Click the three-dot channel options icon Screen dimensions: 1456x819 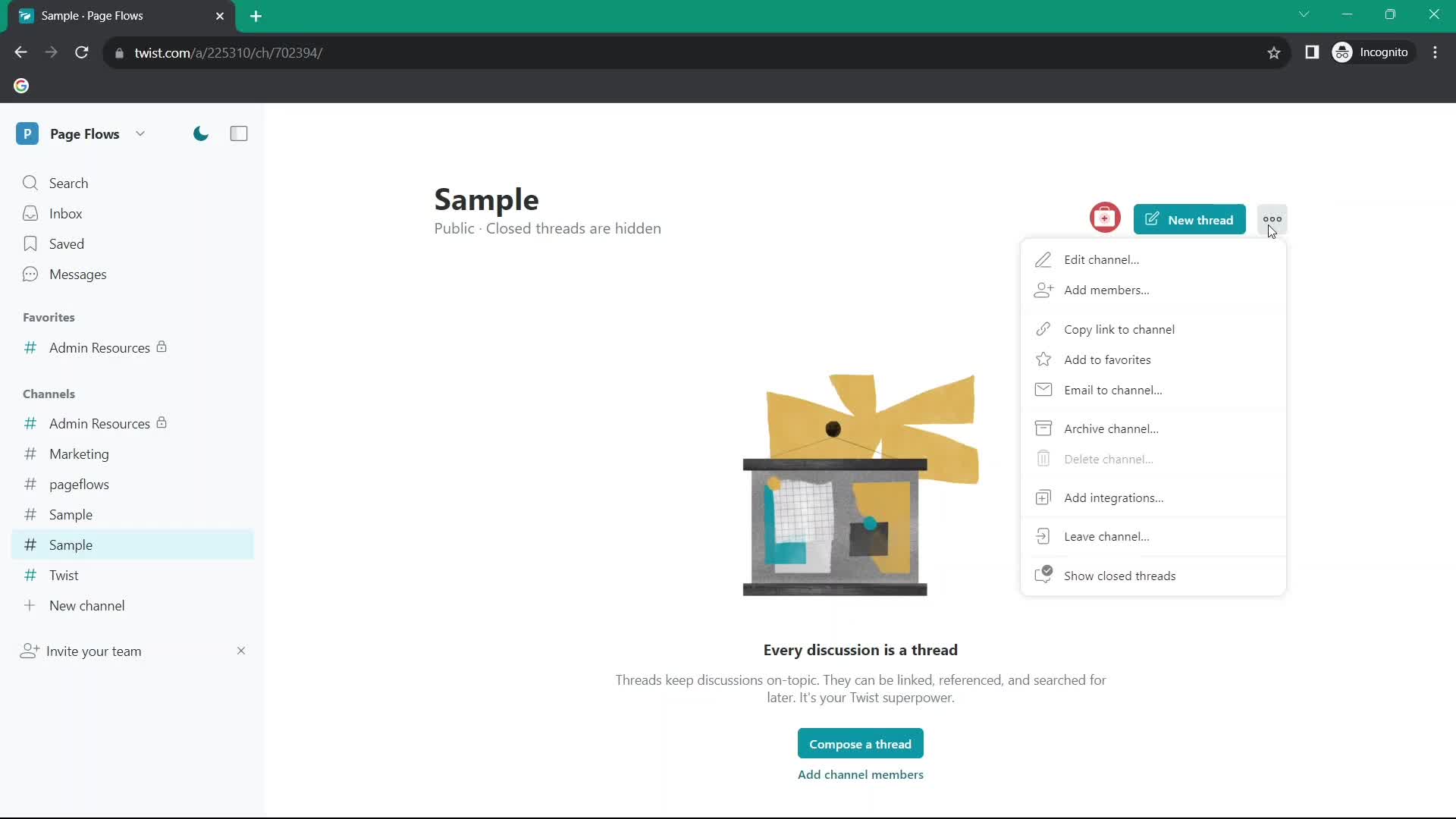(1271, 219)
